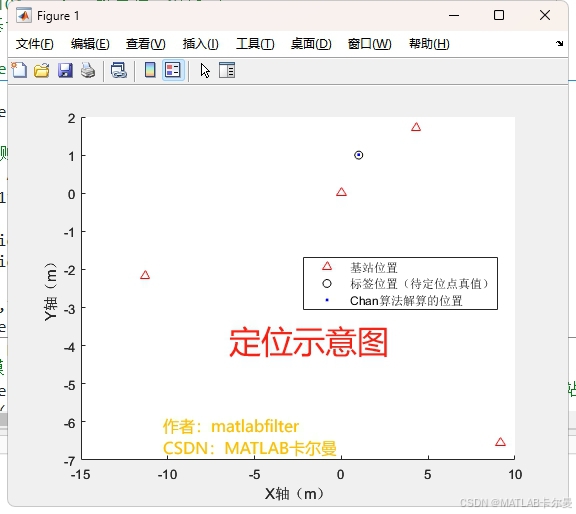Select the top base station triangle near y=1.8
This screenshot has height=514, width=576.
tap(416, 127)
